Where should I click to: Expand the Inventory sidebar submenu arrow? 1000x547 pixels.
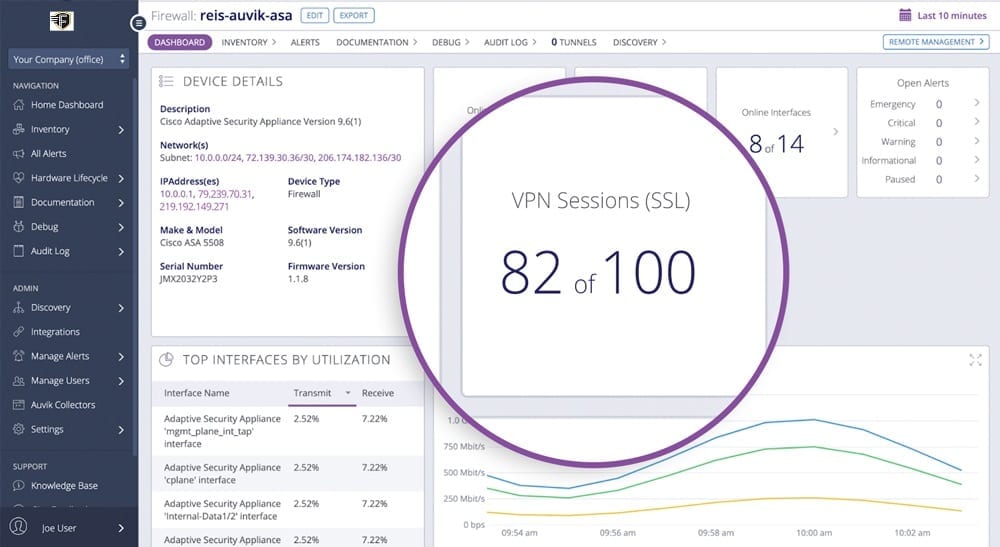[121, 129]
